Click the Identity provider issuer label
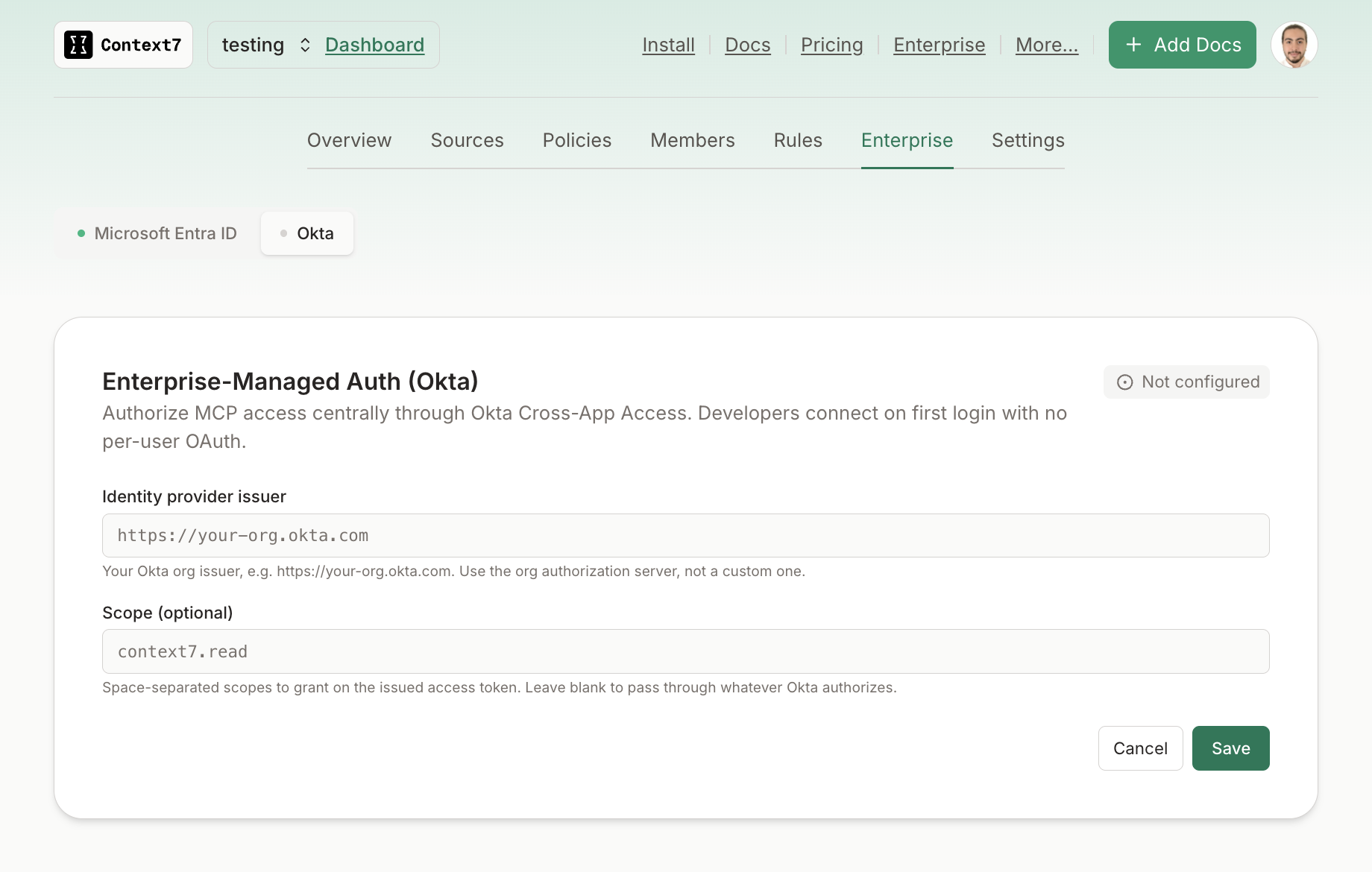The image size is (1372, 872). (194, 496)
